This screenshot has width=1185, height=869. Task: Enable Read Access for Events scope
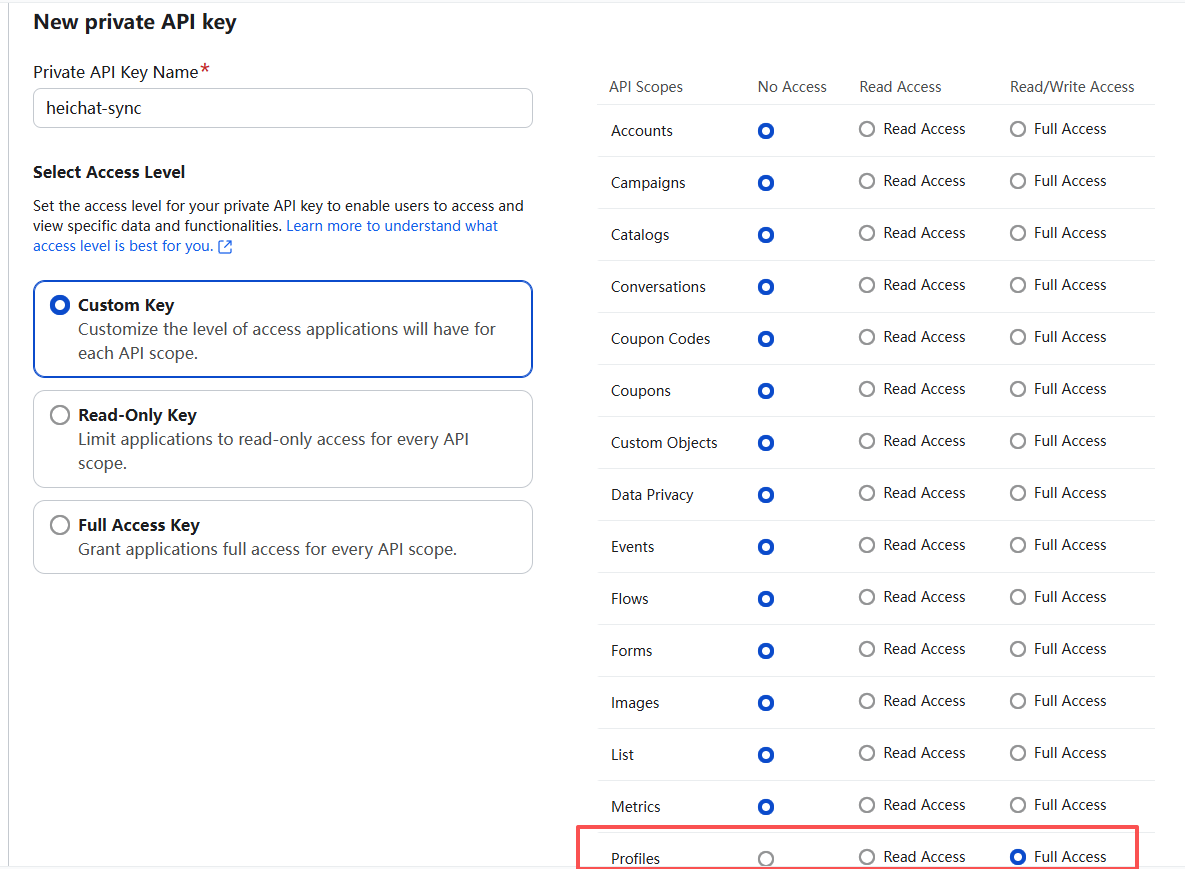click(867, 545)
